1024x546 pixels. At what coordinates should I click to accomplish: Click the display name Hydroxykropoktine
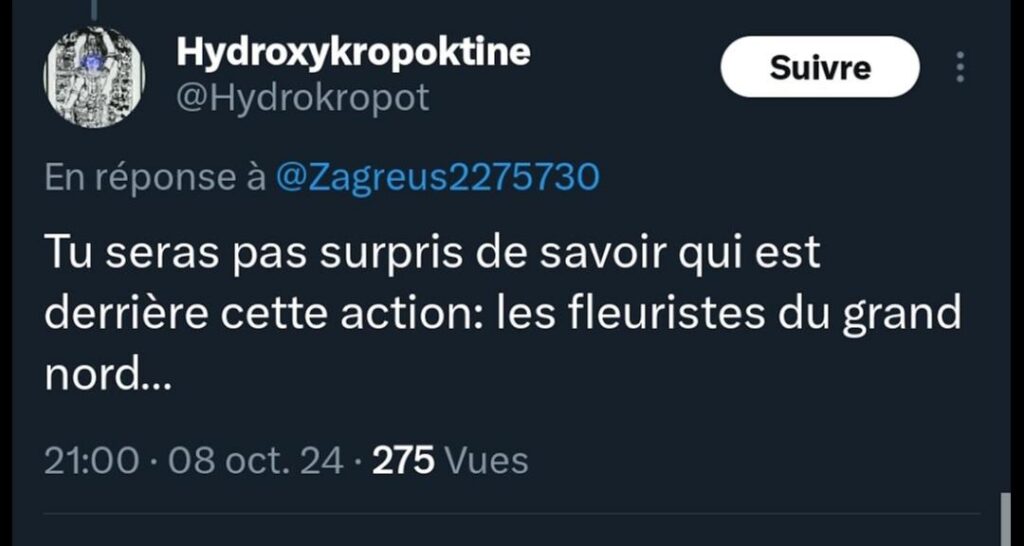[353, 52]
